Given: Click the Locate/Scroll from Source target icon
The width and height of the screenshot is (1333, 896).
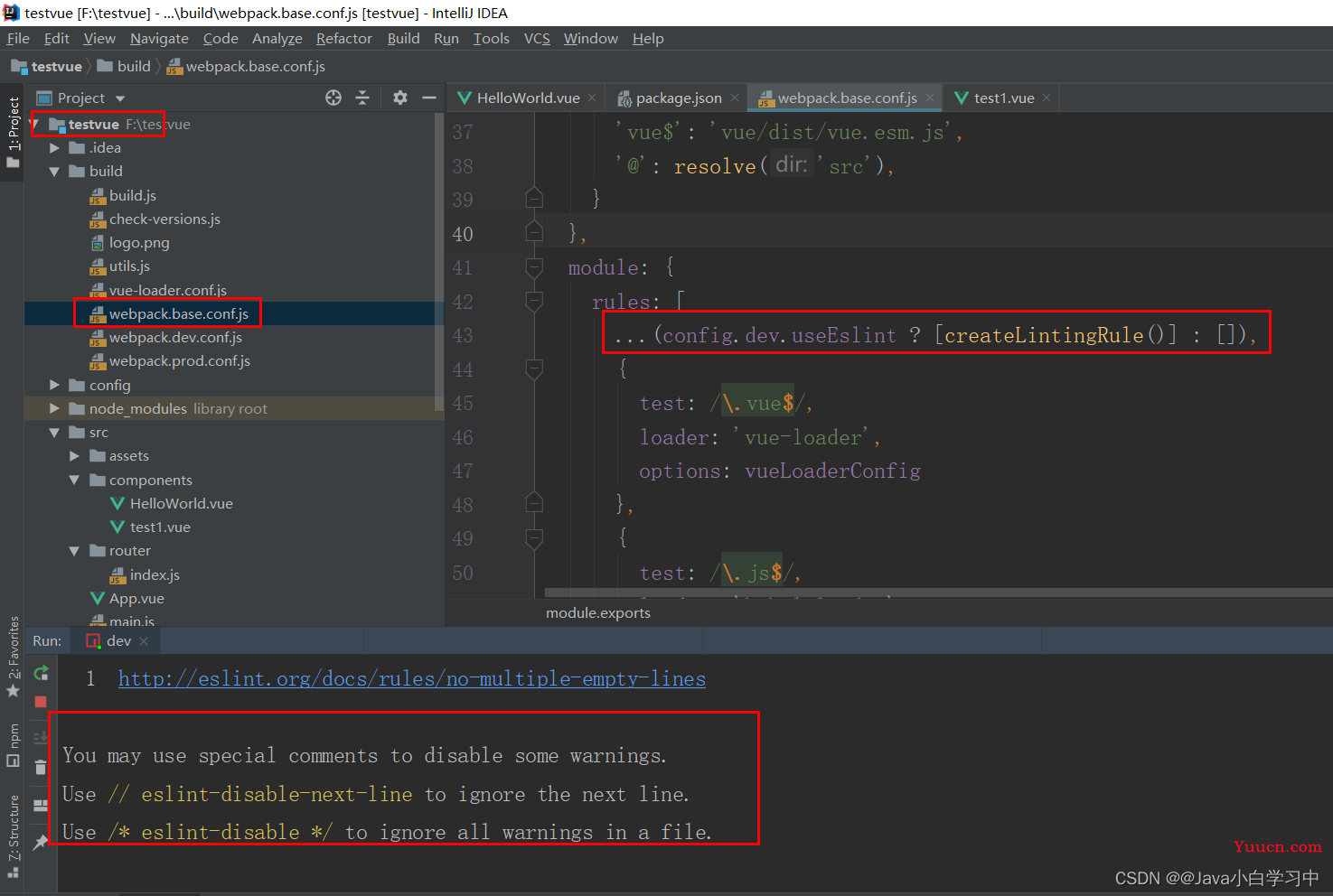Looking at the screenshot, I should coord(333,98).
